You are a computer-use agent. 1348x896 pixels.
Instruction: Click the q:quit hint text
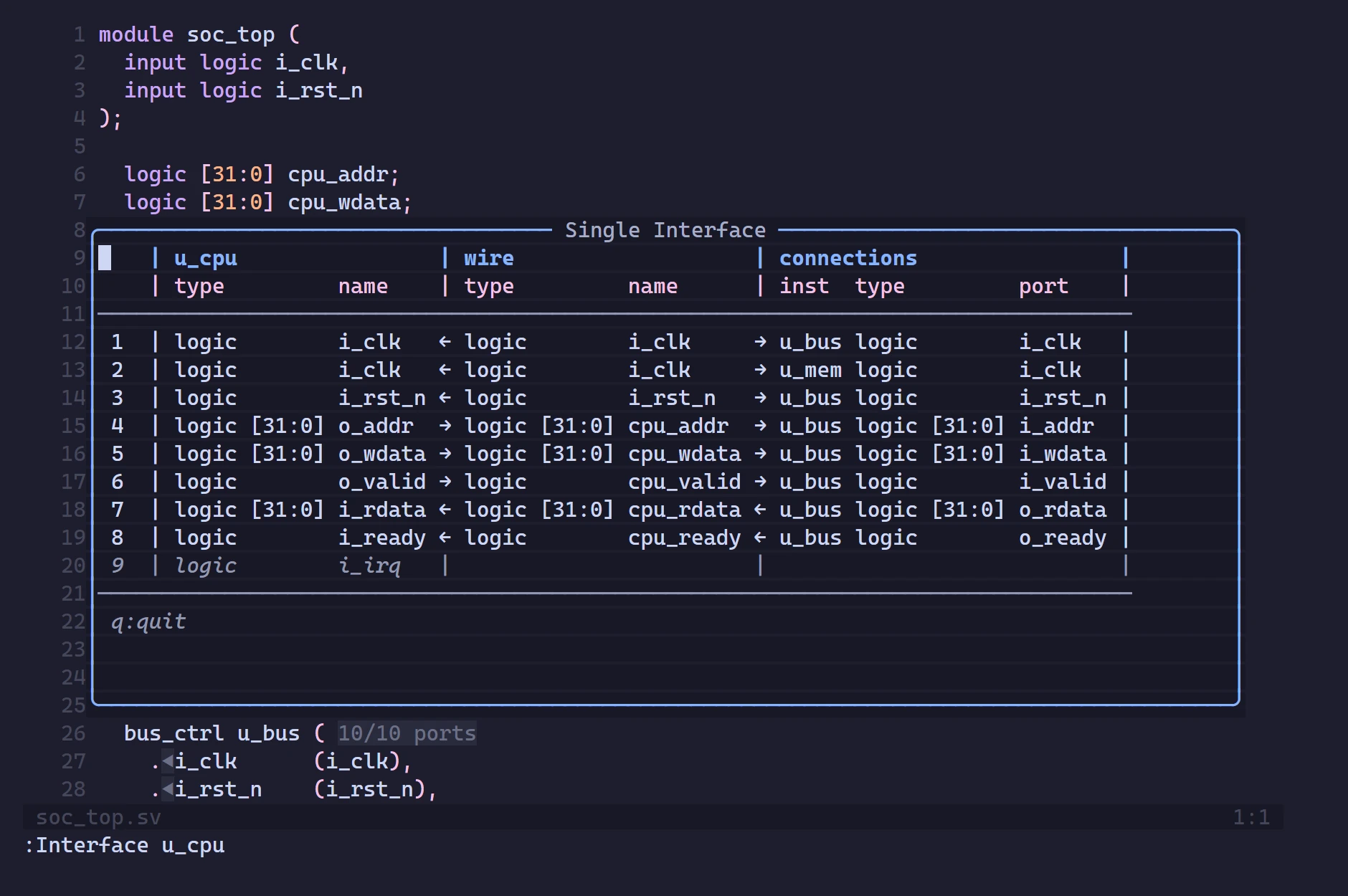click(x=148, y=621)
